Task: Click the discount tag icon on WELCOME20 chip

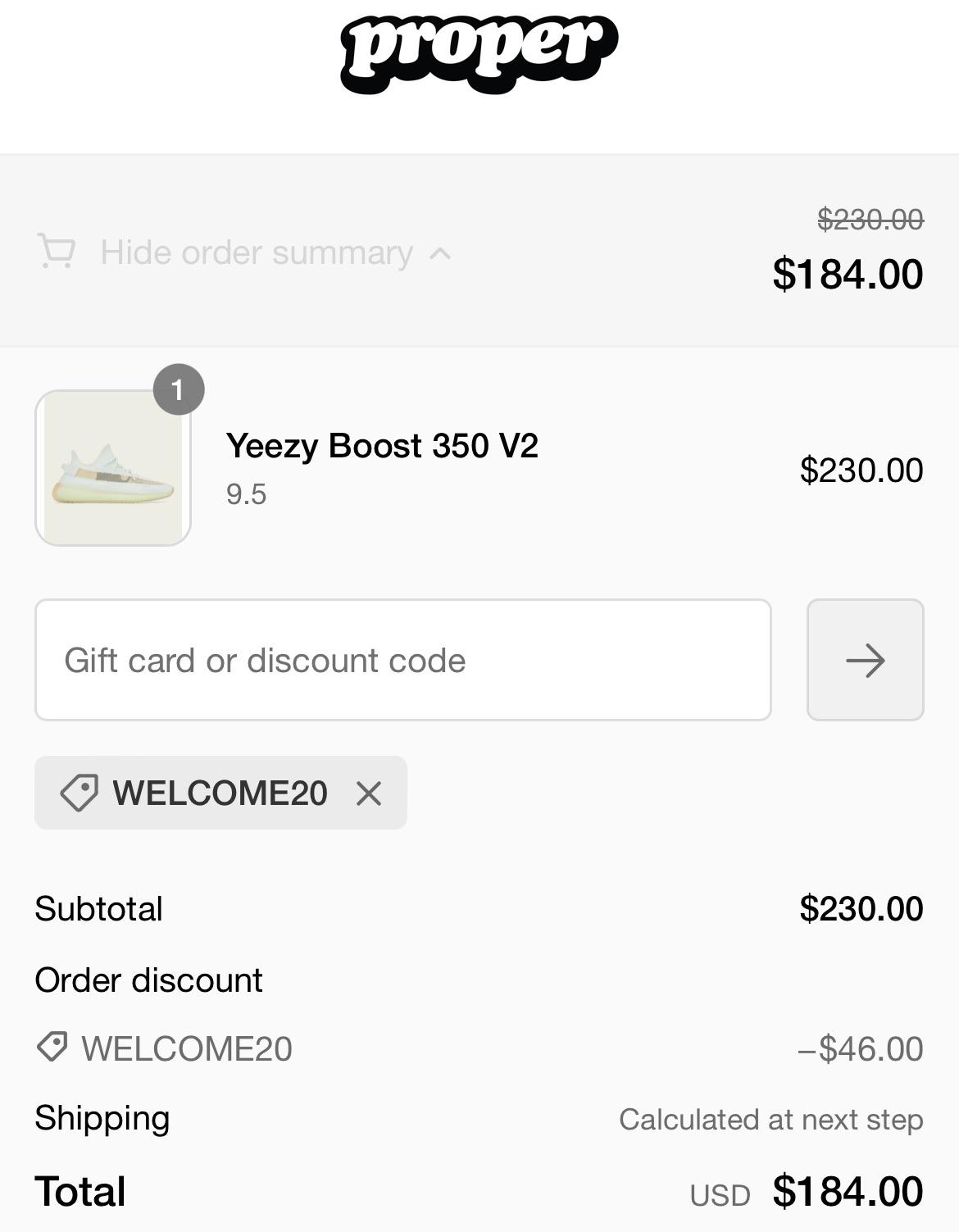Action: coord(80,793)
